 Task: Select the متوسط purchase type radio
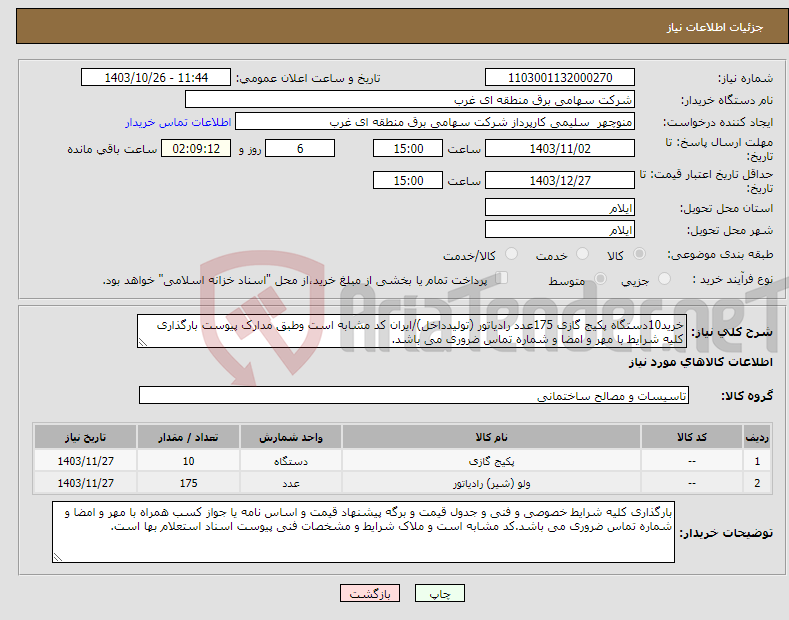point(600,278)
